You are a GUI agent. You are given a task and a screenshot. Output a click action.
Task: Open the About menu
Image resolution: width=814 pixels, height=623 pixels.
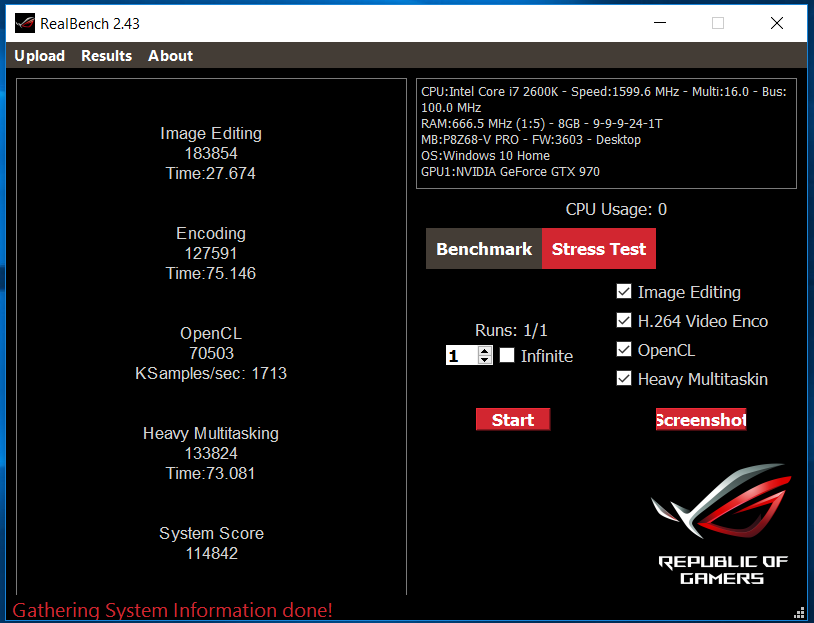170,56
